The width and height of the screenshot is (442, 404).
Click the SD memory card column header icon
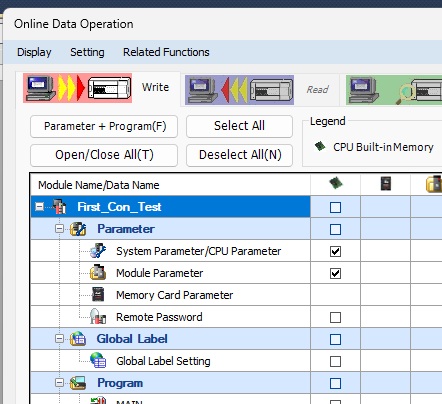(x=386, y=184)
